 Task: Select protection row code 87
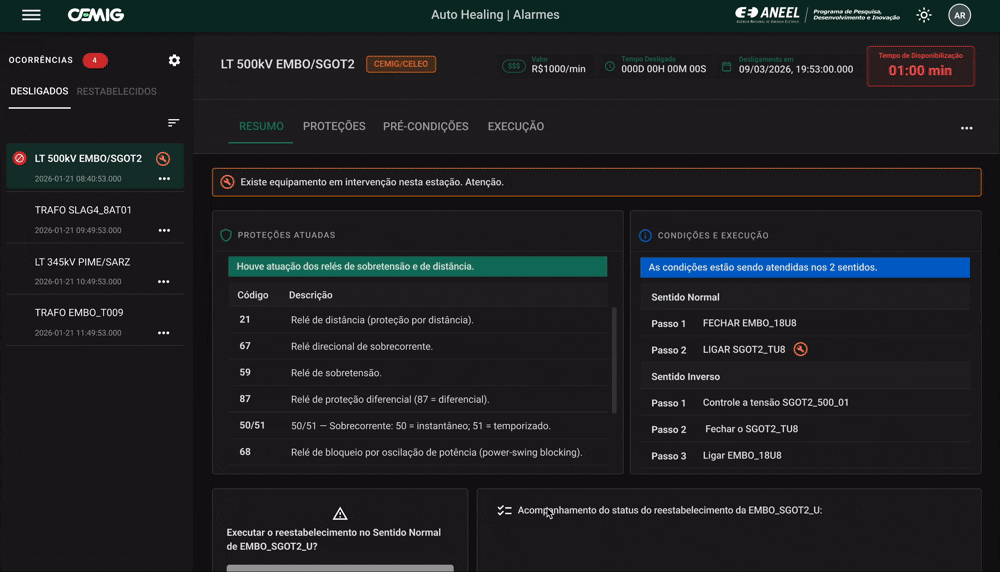click(419, 399)
